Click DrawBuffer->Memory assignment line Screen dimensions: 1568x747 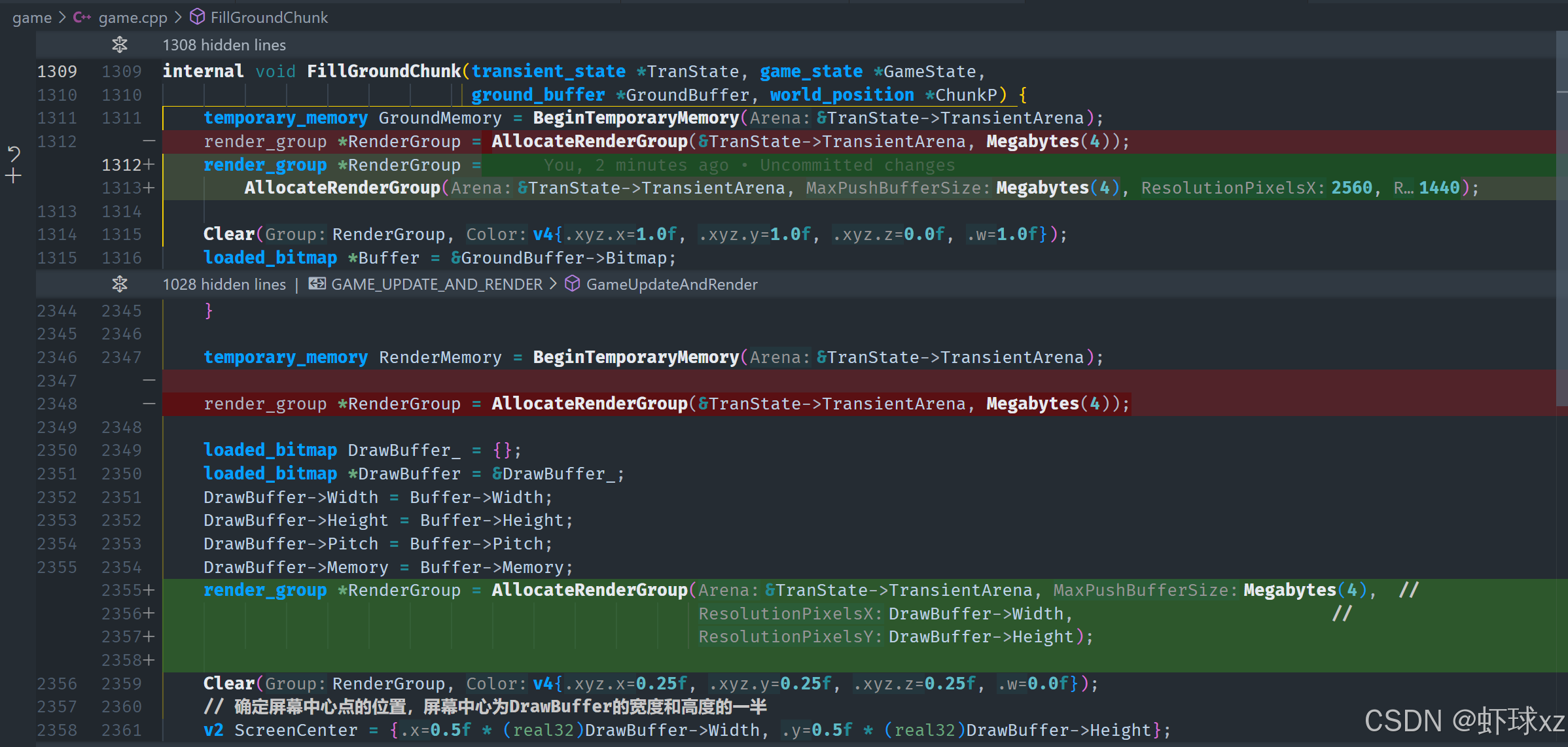coord(388,567)
